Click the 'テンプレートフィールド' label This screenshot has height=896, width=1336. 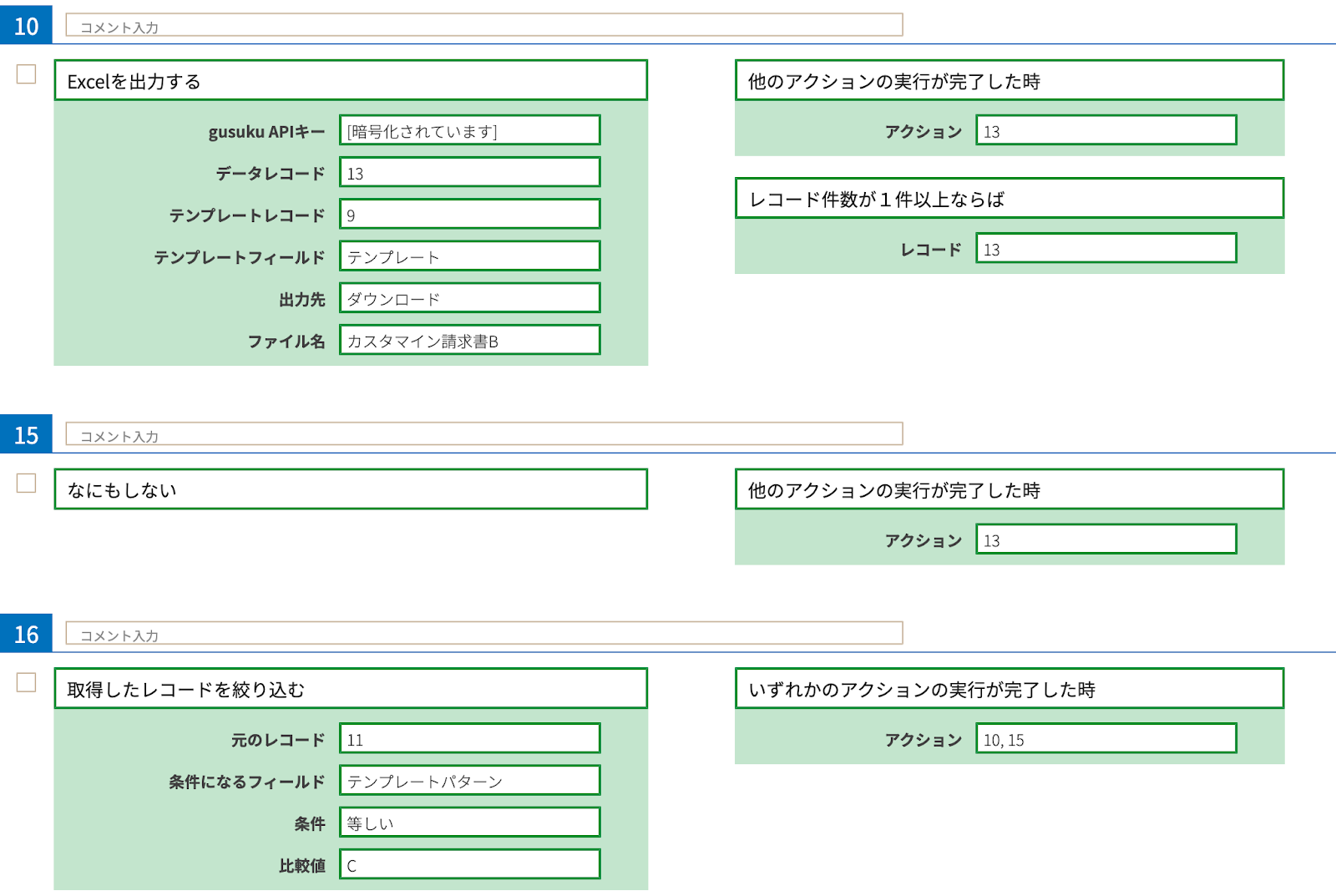240,257
